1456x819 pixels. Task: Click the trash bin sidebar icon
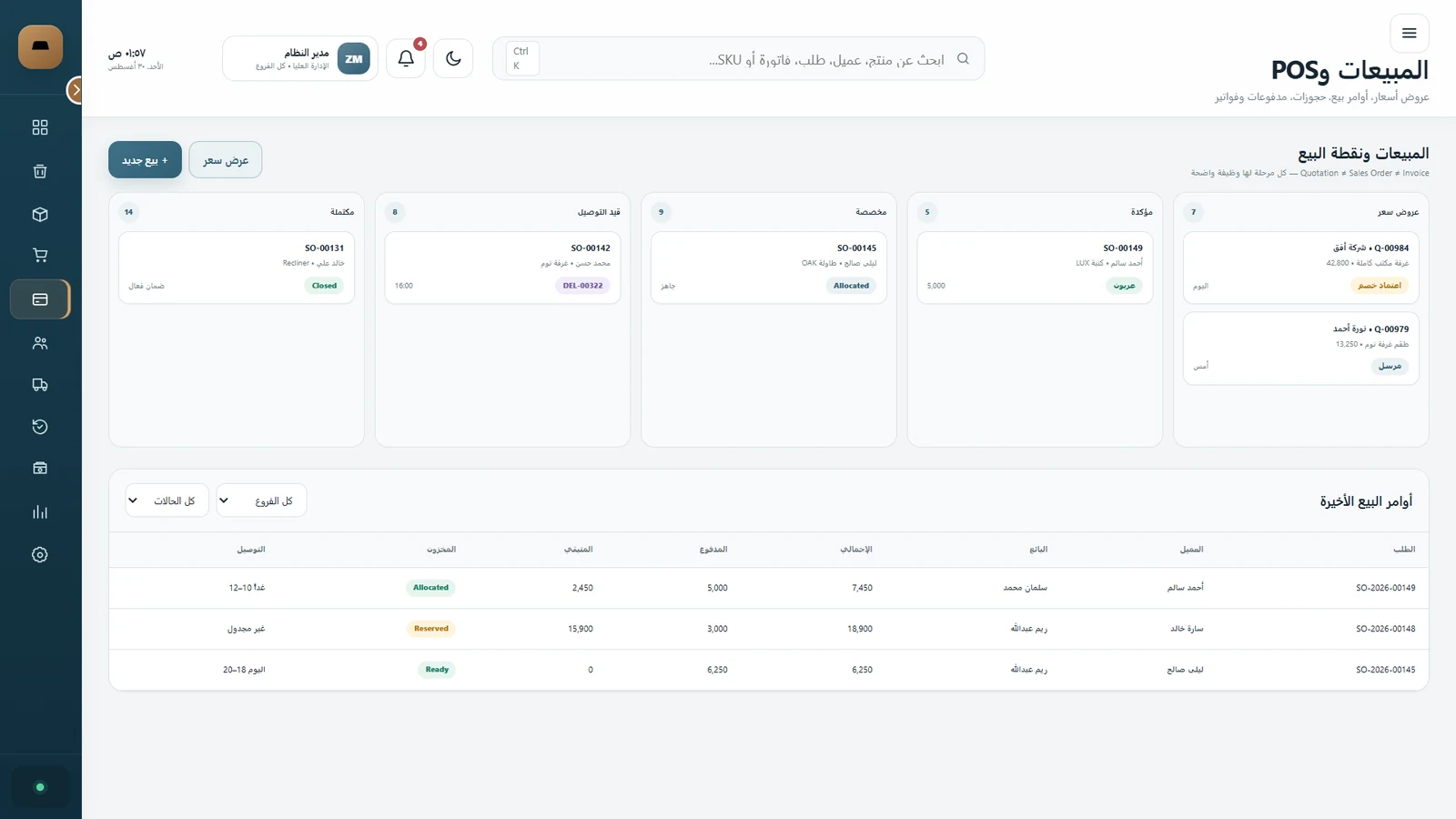click(40, 171)
